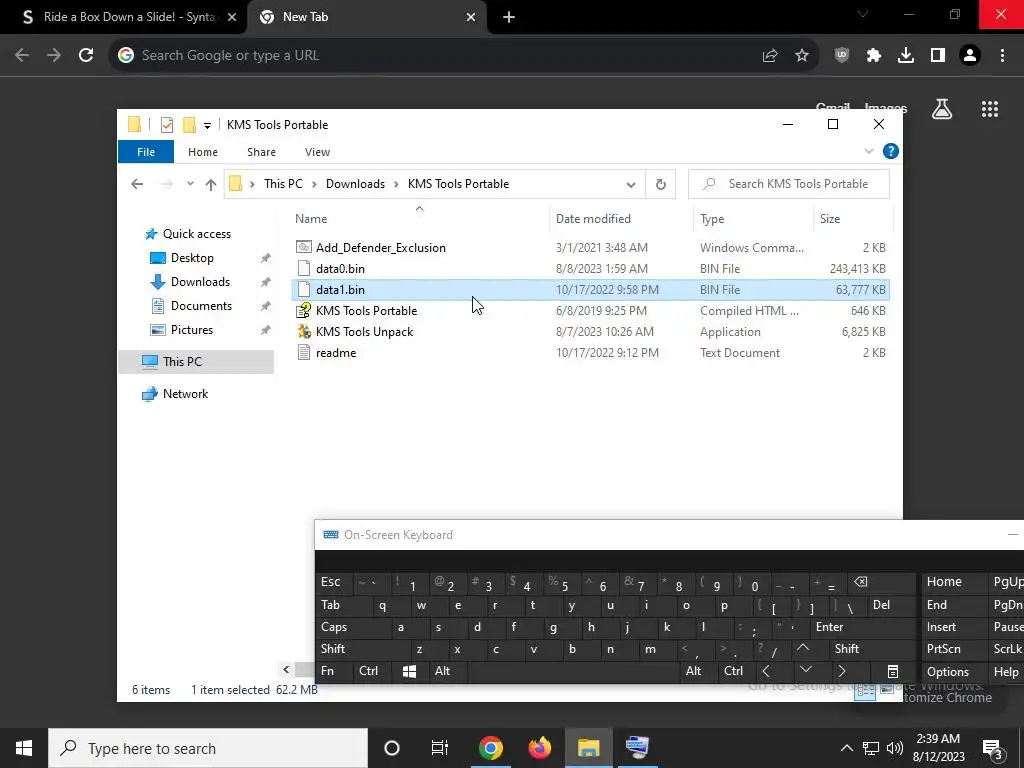Open Chrome extensions puzzle icon

pos(874,56)
